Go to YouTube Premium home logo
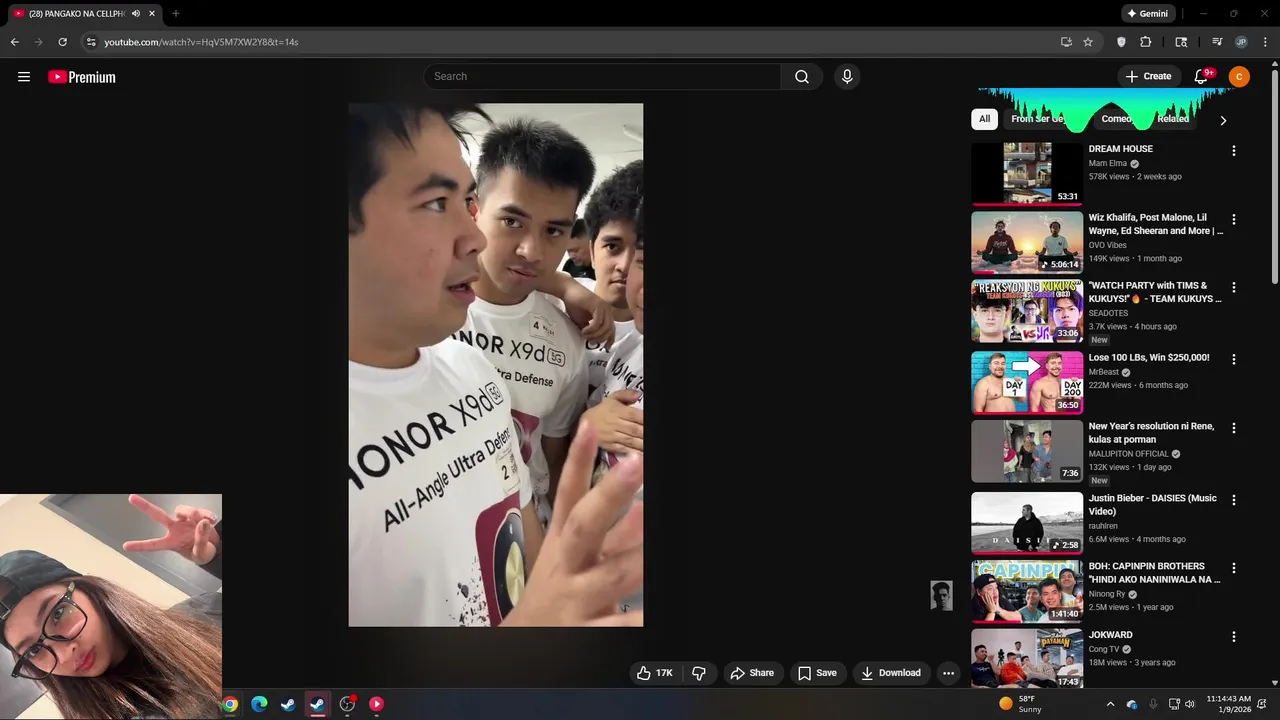1280x720 pixels. tap(82, 77)
